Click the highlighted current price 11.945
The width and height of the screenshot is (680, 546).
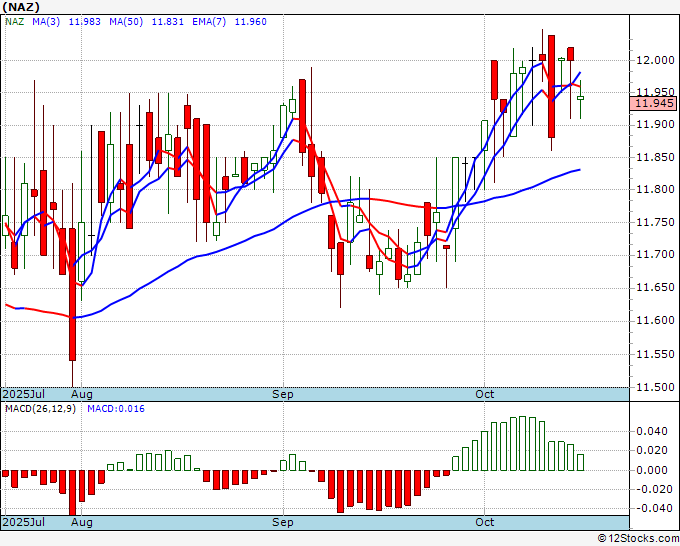[653, 103]
